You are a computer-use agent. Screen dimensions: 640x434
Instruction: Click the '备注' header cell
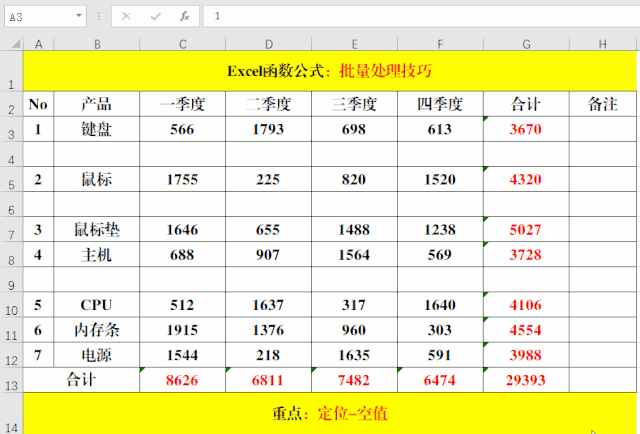(602, 104)
